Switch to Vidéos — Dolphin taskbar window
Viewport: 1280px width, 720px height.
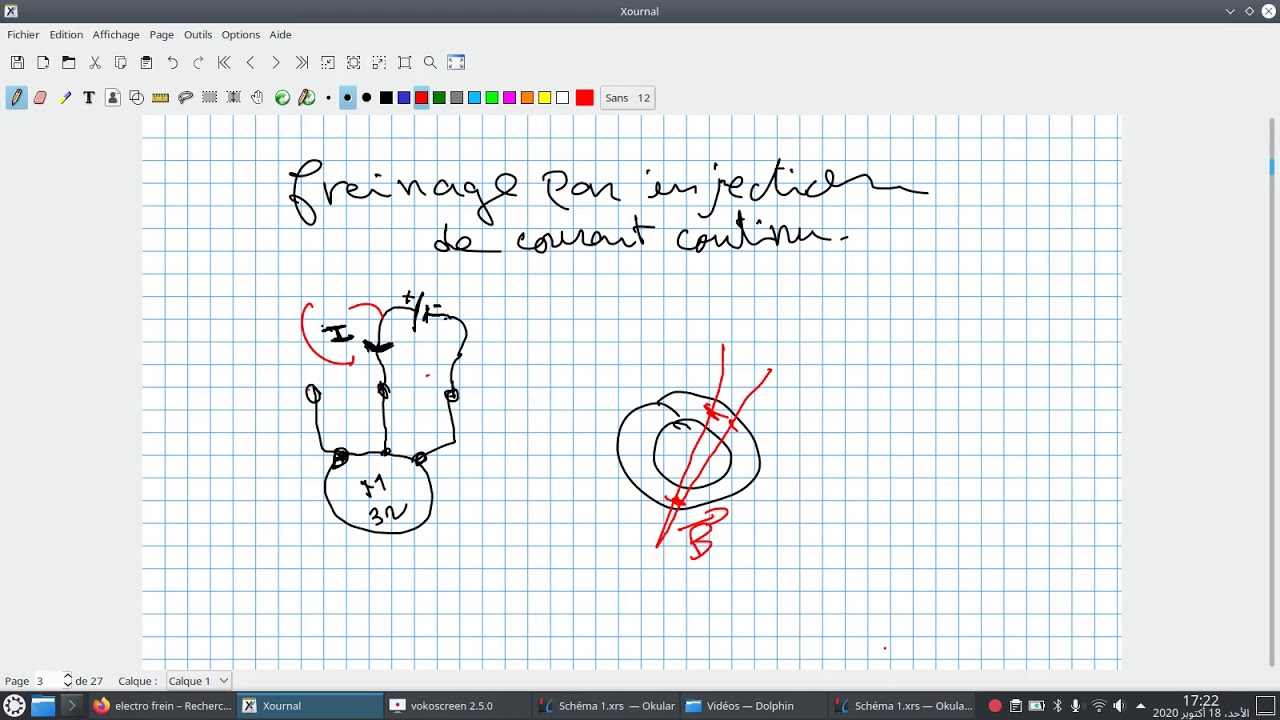click(754, 706)
